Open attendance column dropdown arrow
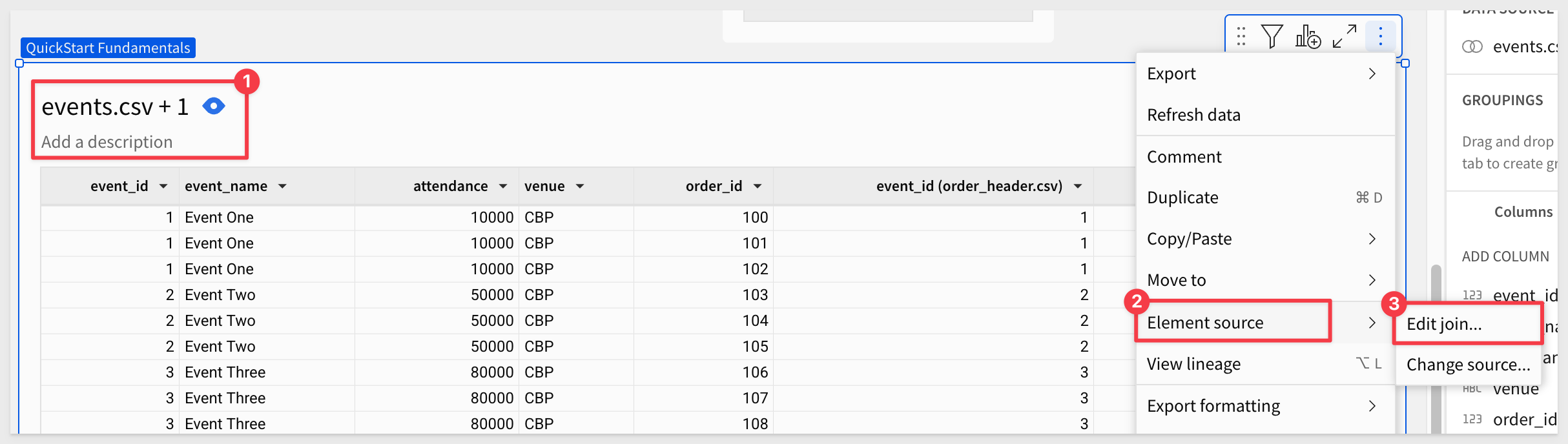The height and width of the screenshot is (444, 1568). click(x=503, y=187)
